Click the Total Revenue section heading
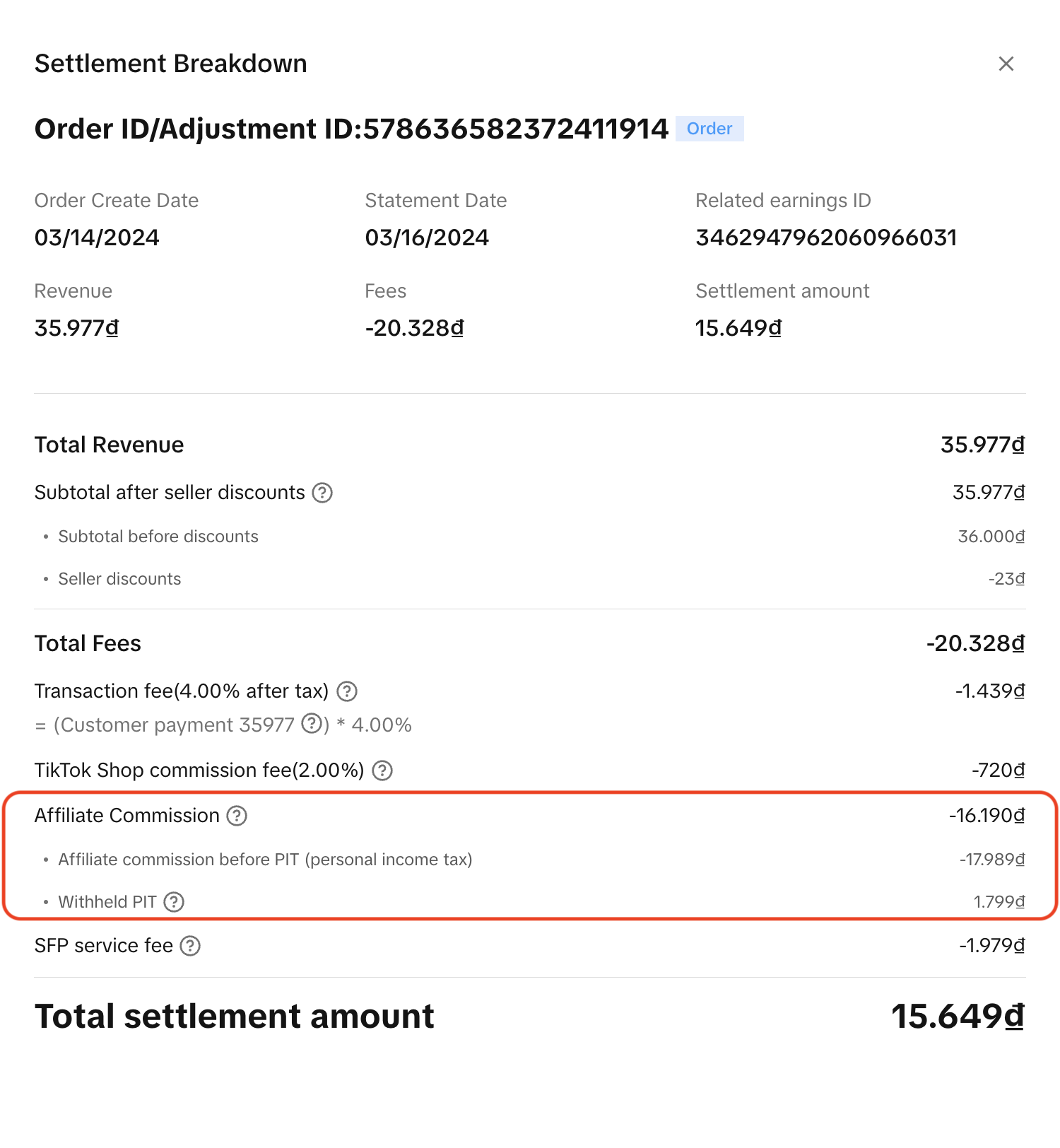 coord(109,445)
